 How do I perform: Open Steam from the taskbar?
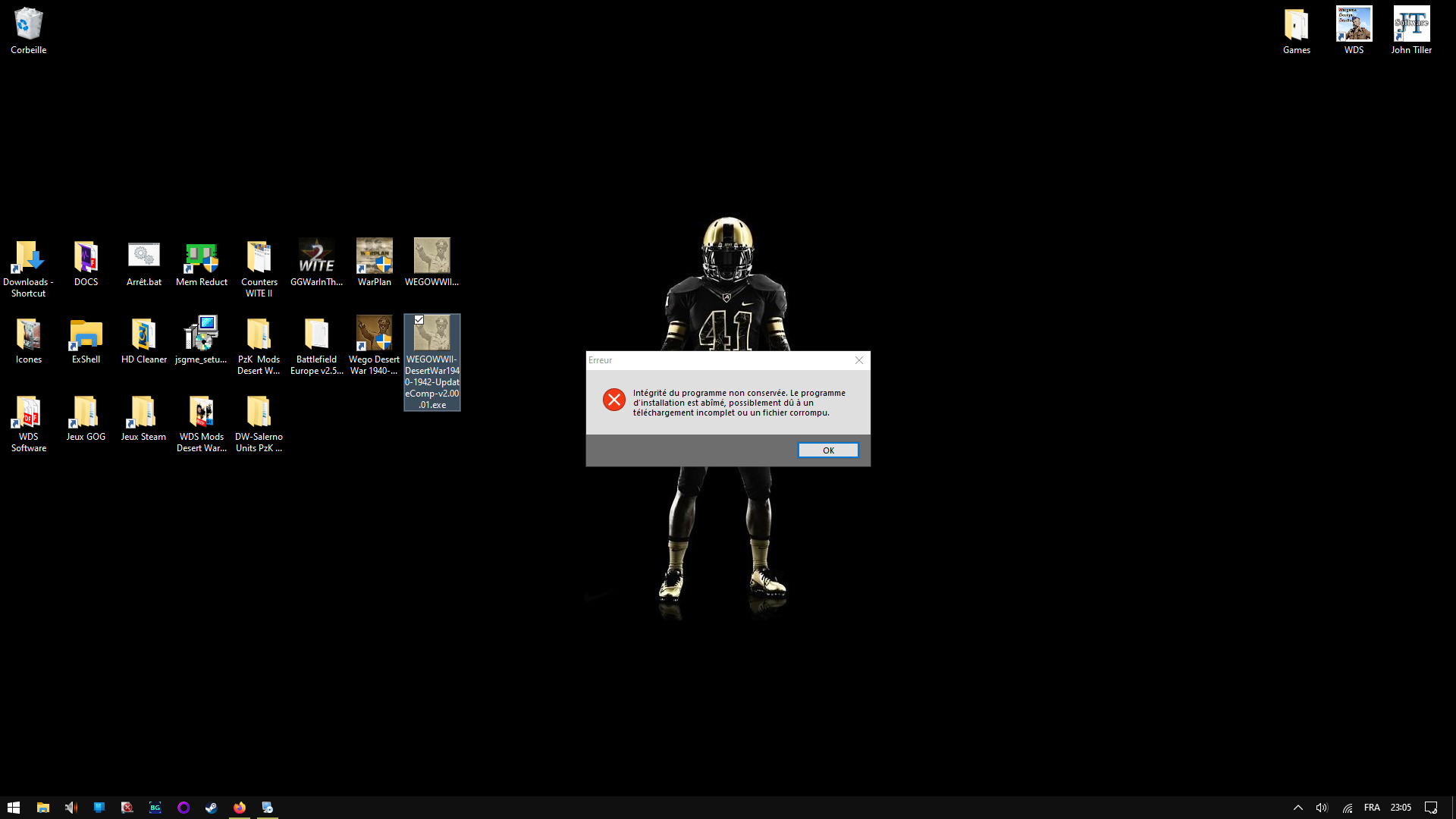tap(212, 808)
